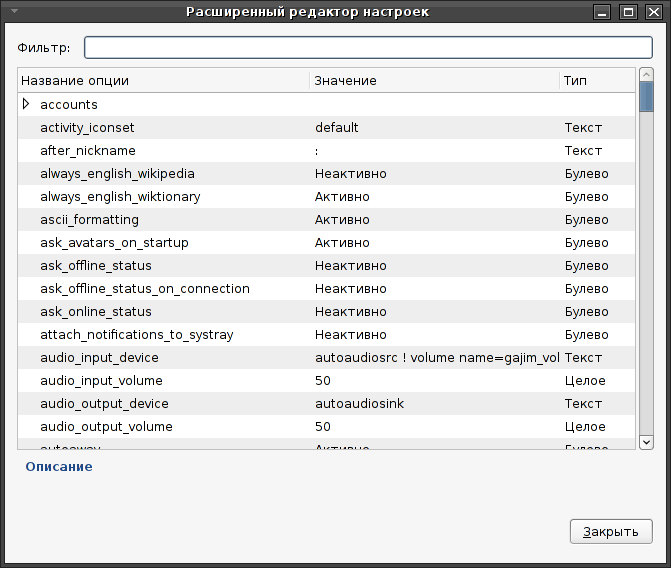
Task: Toggle ascii_formatting value Активно
Action: coord(342,220)
